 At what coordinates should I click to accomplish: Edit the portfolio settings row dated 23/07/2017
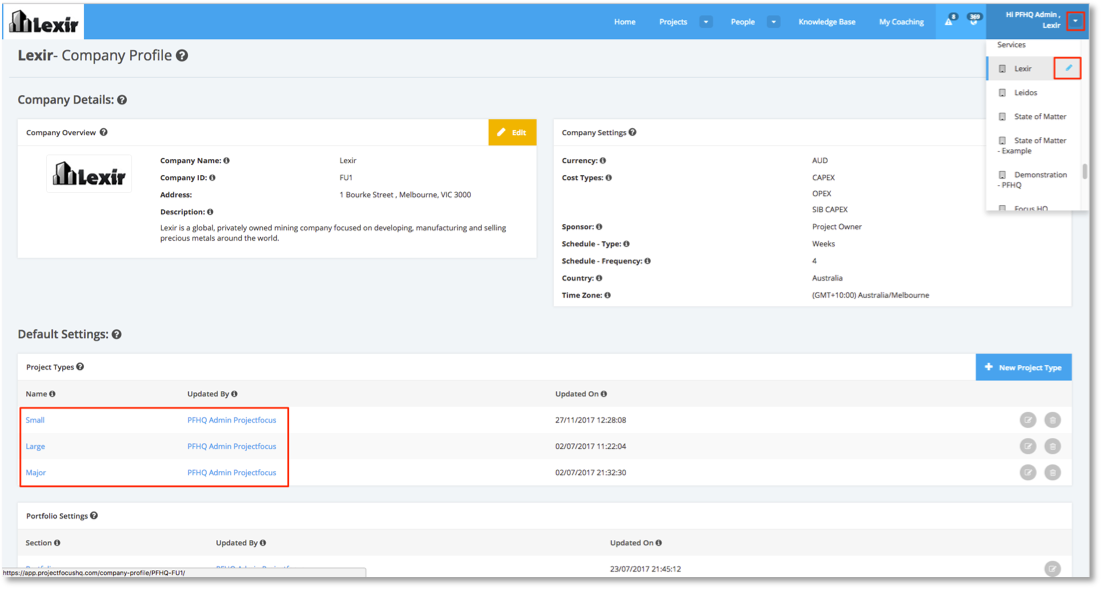(x=1052, y=569)
